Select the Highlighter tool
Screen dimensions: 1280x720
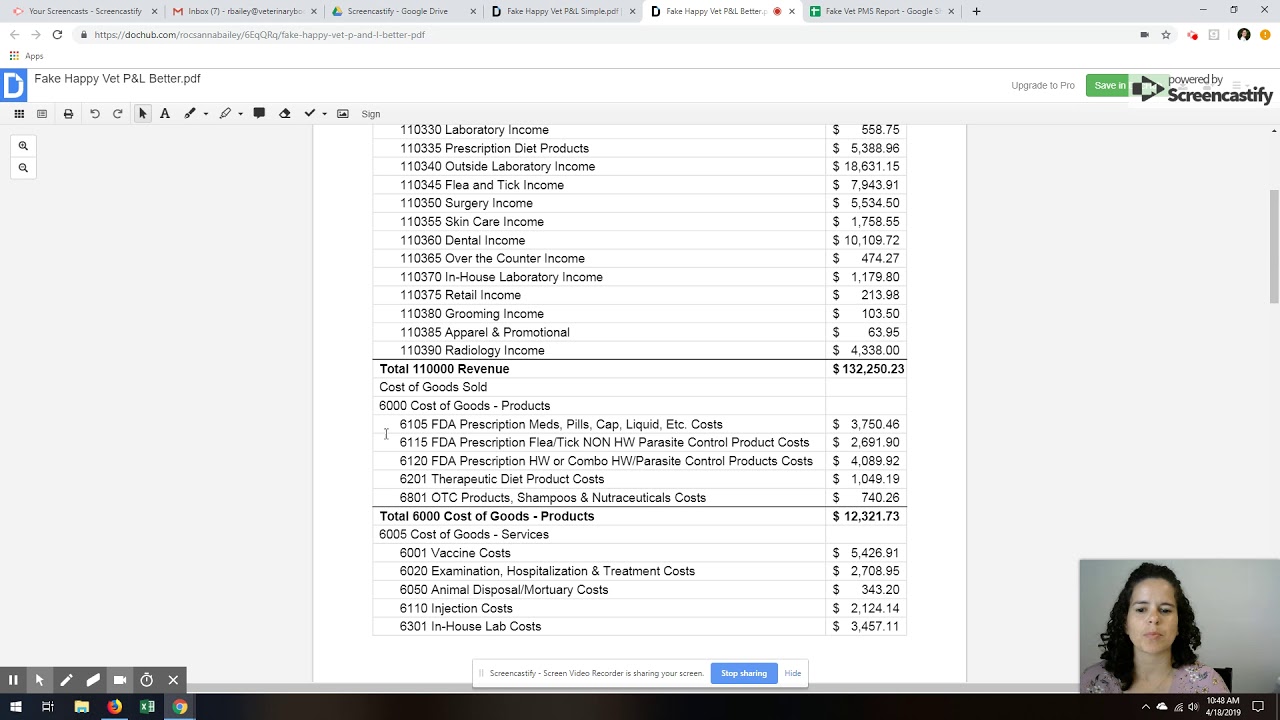225,114
